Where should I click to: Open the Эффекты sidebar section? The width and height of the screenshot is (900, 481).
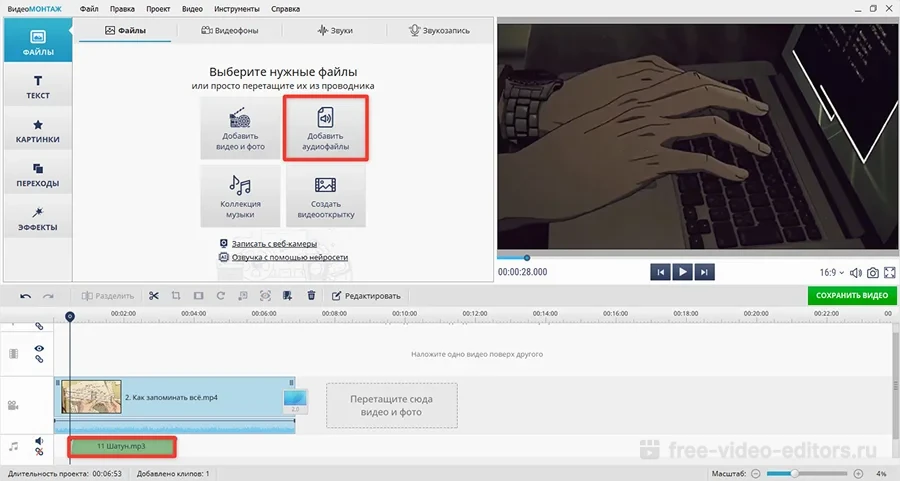click(x=38, y=218)
